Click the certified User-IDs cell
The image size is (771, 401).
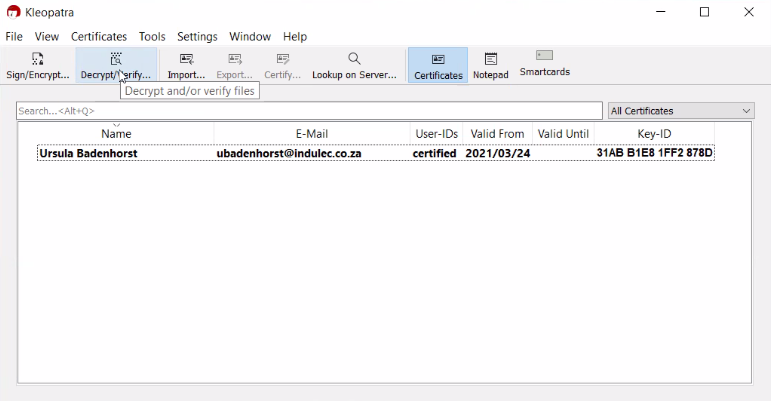pyautogui.click(x=434, y=153)
